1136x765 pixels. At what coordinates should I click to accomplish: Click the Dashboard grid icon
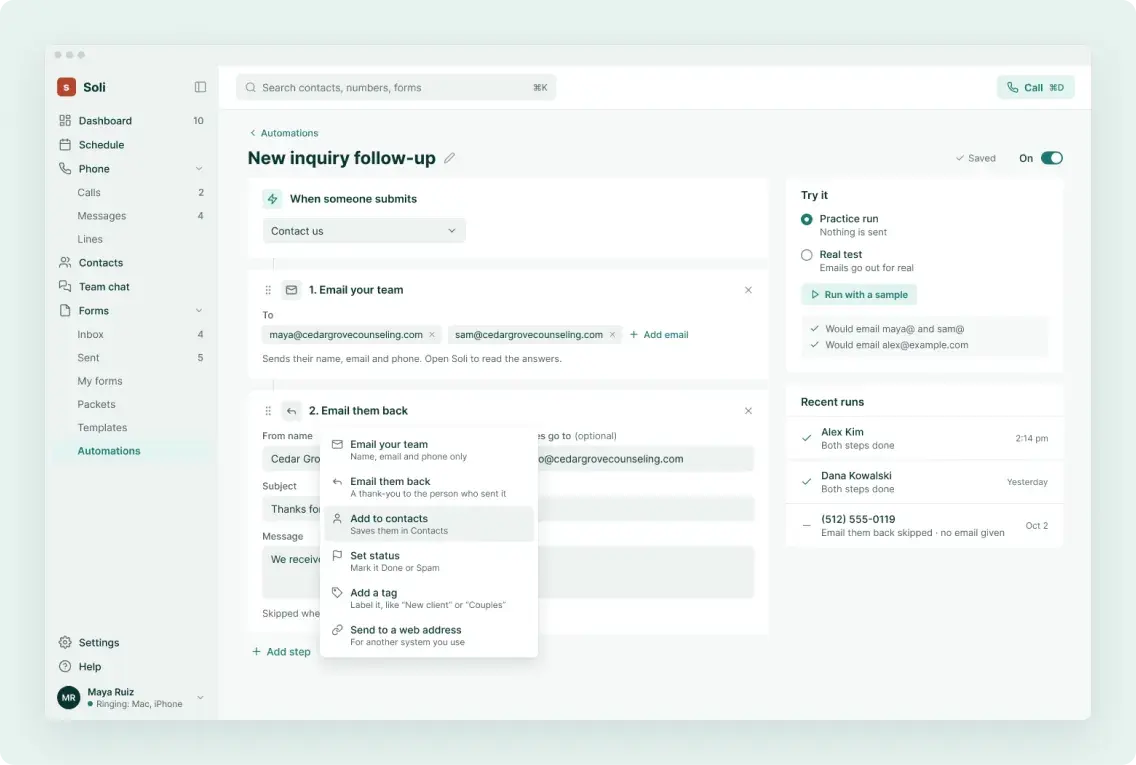pyautogui.click(x=65, y=120)
